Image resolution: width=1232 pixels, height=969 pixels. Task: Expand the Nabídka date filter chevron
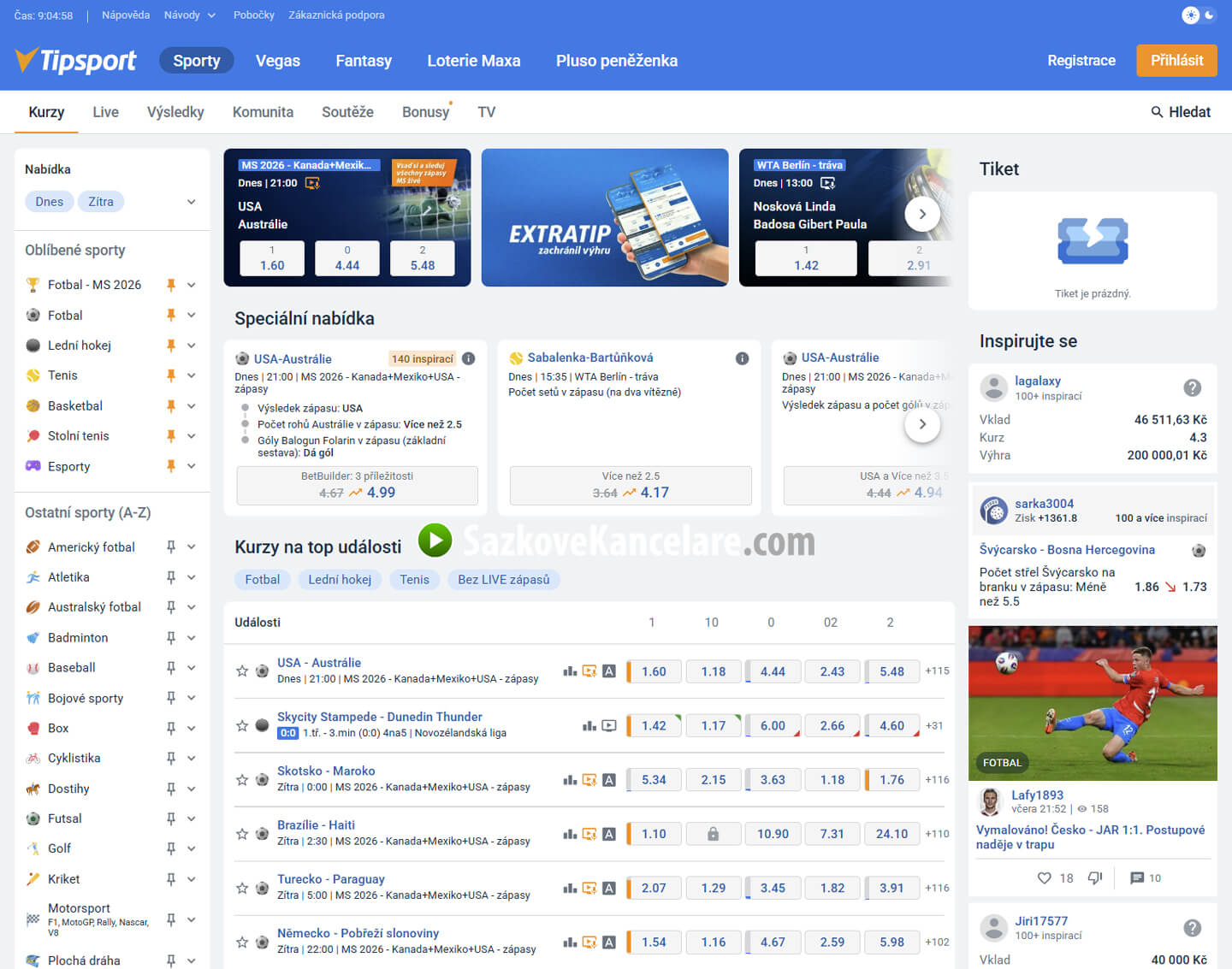click(x=192, y=202)
